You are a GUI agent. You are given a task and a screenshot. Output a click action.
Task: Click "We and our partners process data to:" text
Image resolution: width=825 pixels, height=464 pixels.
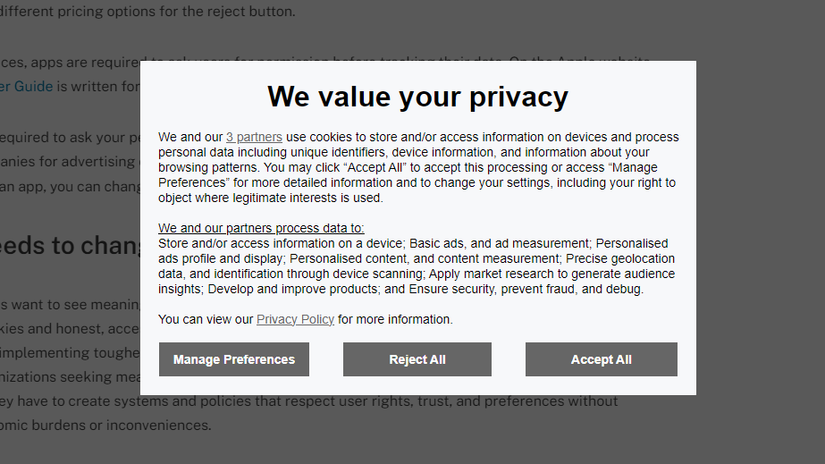coord(261,229)
